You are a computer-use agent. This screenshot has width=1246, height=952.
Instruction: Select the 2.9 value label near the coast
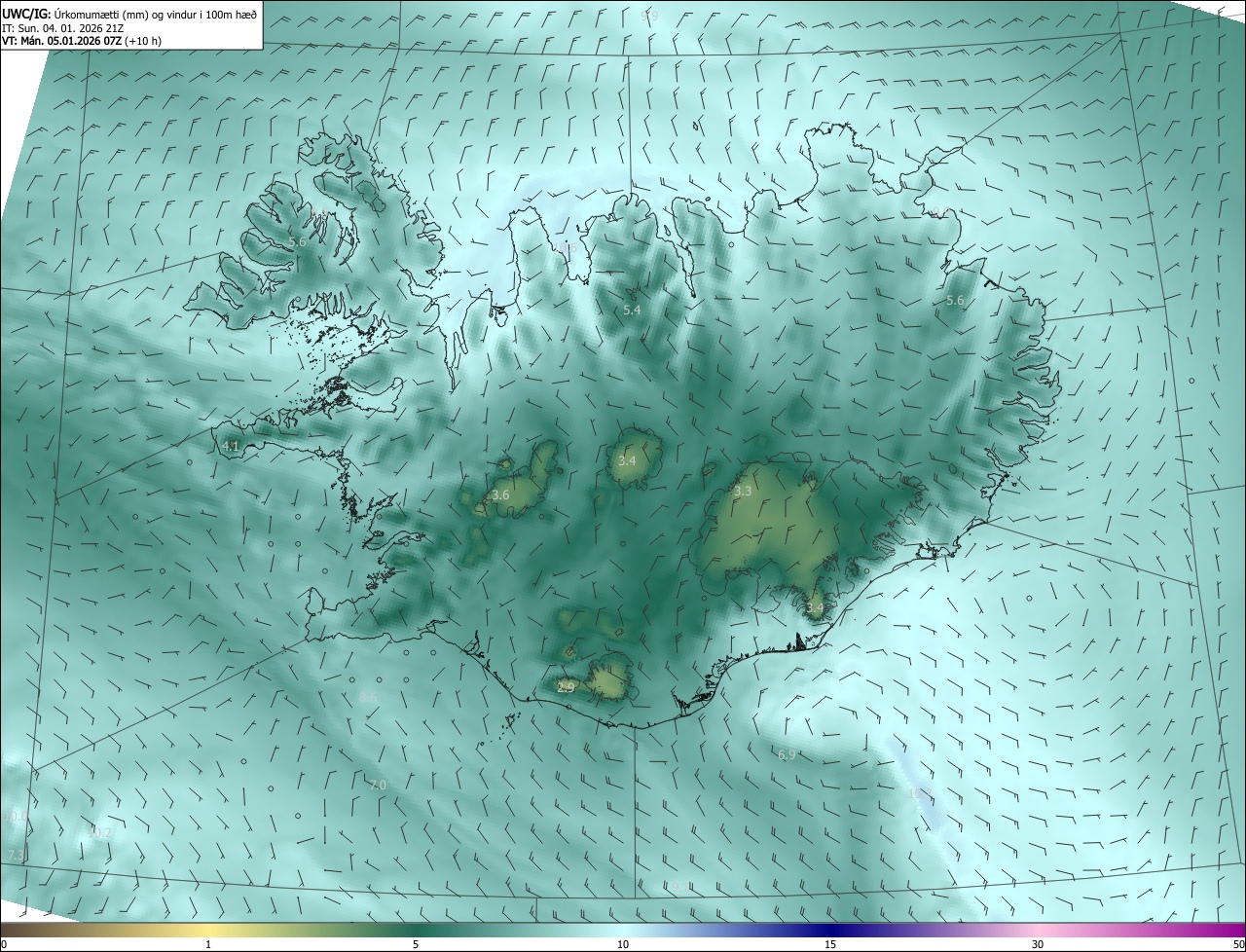pyautogui.click(x=566, y=687)
